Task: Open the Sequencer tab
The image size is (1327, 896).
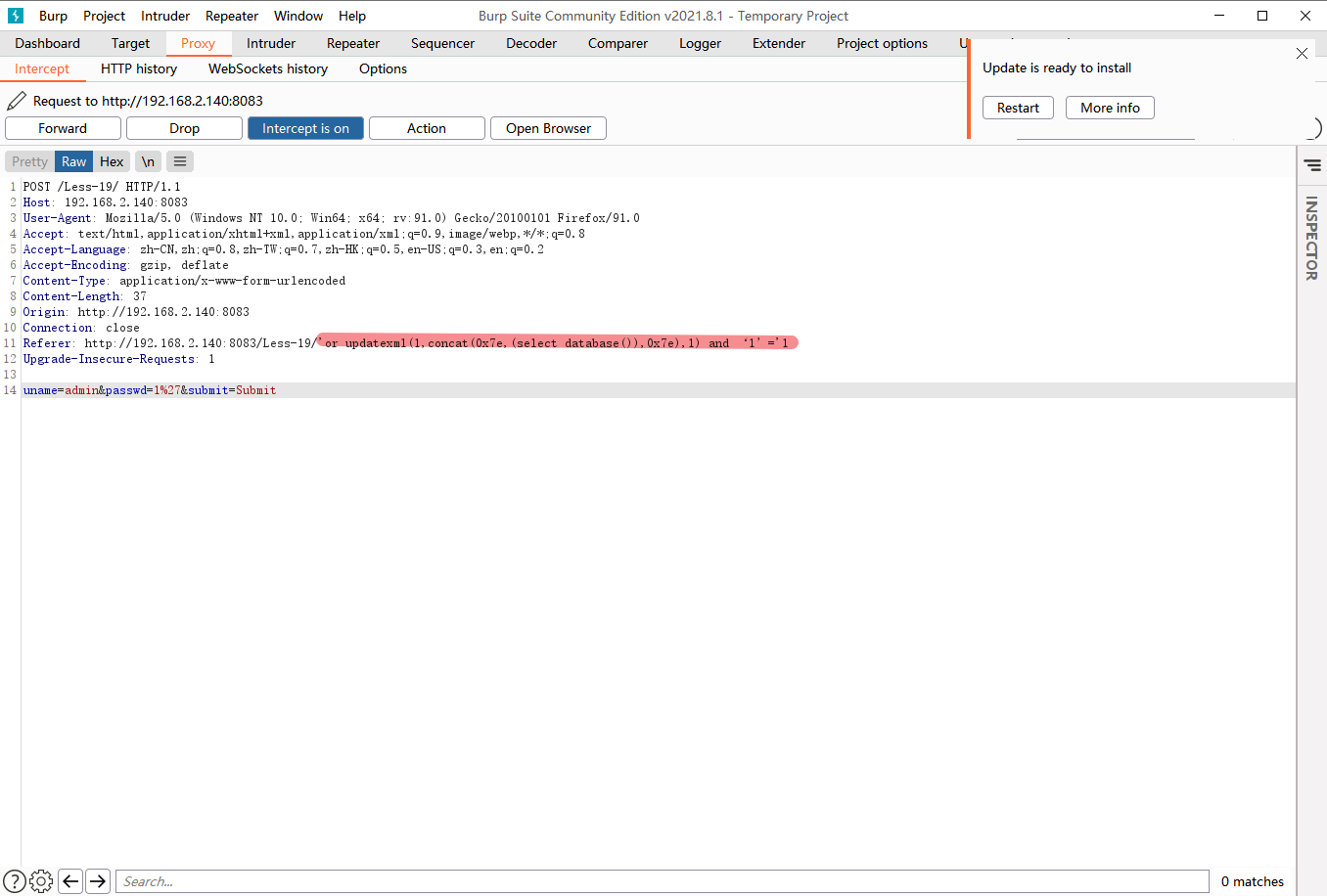Action: tap(442, 43)
